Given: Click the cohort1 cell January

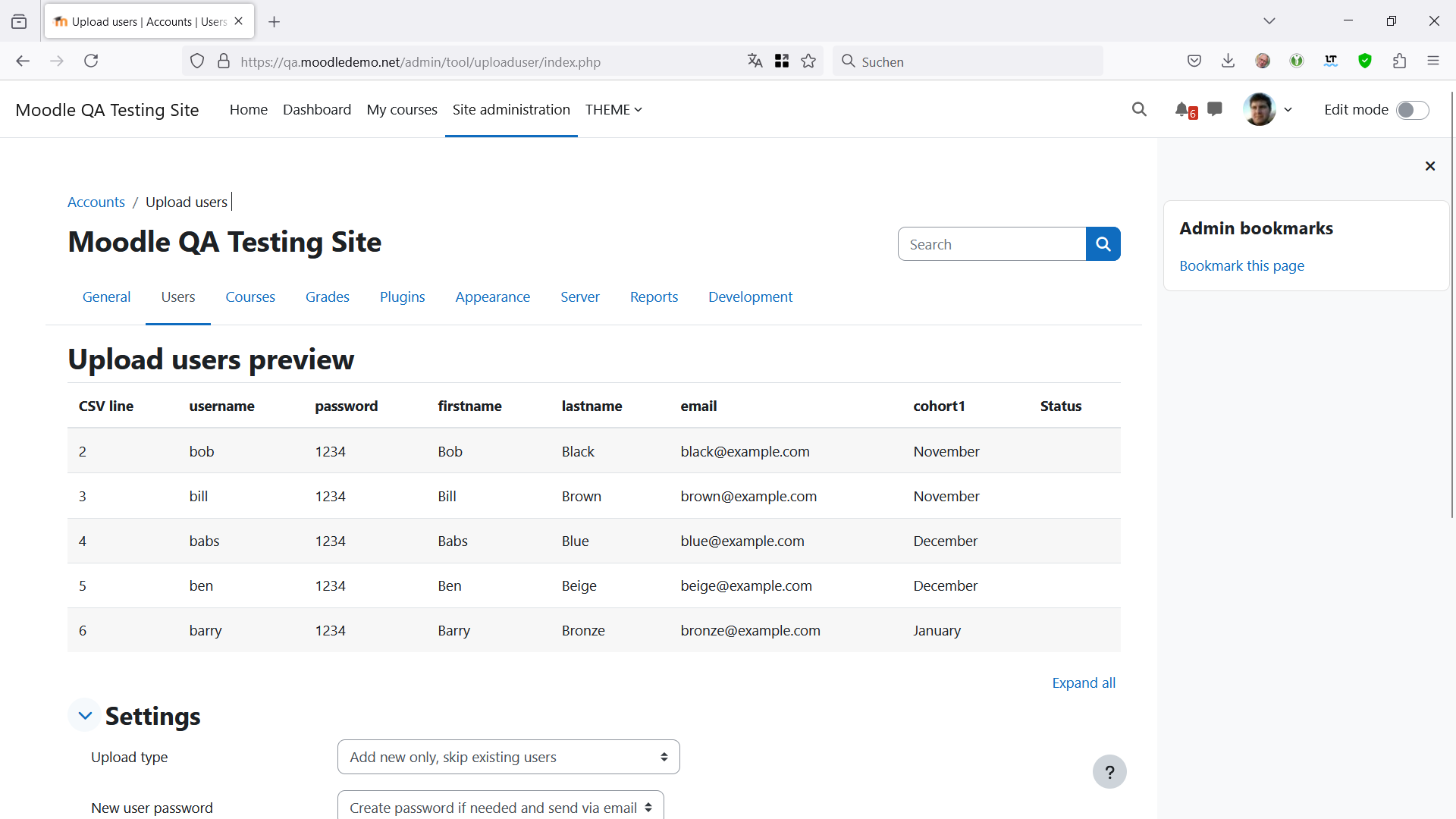Looking at the screenshot, I should point(937,630).
